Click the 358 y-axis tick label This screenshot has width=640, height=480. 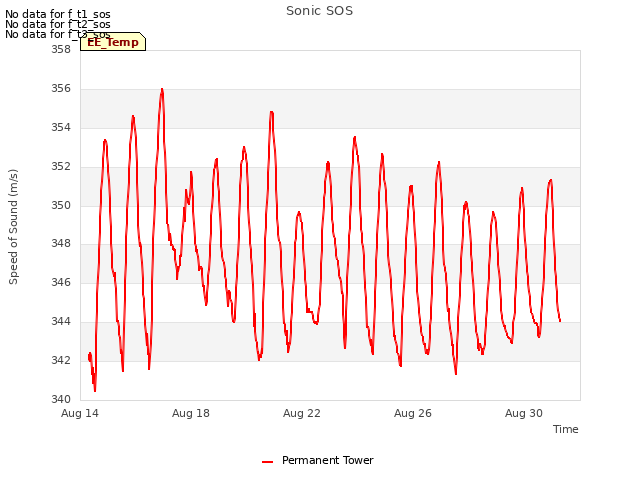click(61, 49)
